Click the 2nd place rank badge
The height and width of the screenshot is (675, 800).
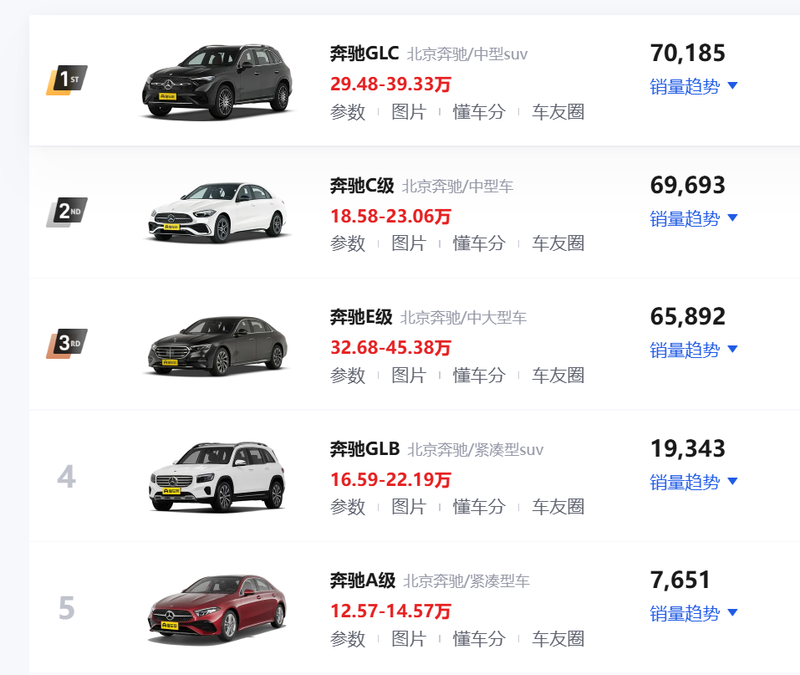(67, 212)
